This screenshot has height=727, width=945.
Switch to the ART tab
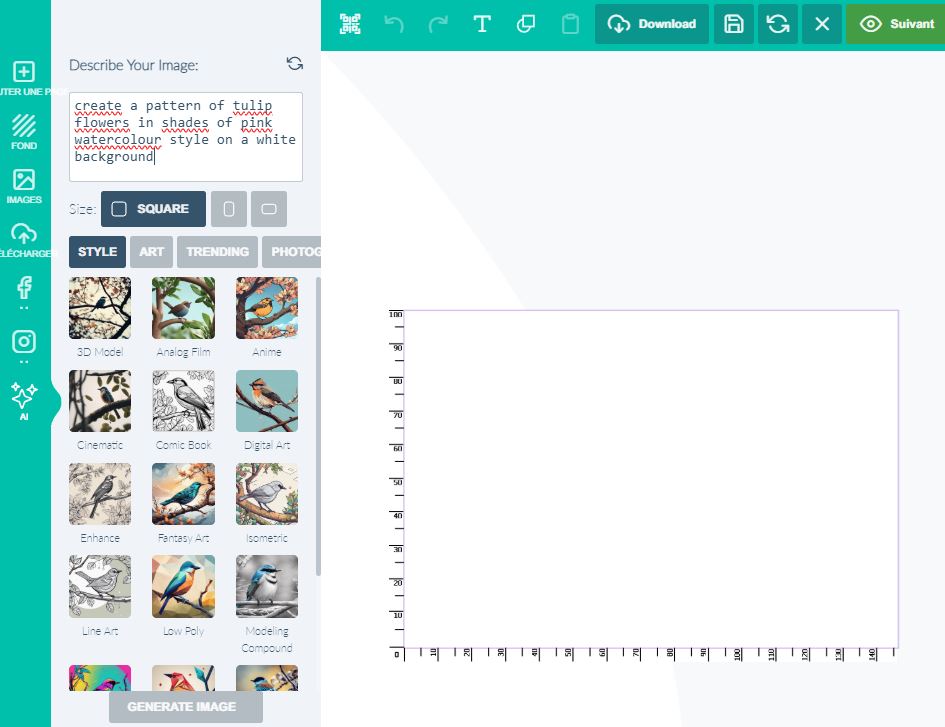[151, 252]
